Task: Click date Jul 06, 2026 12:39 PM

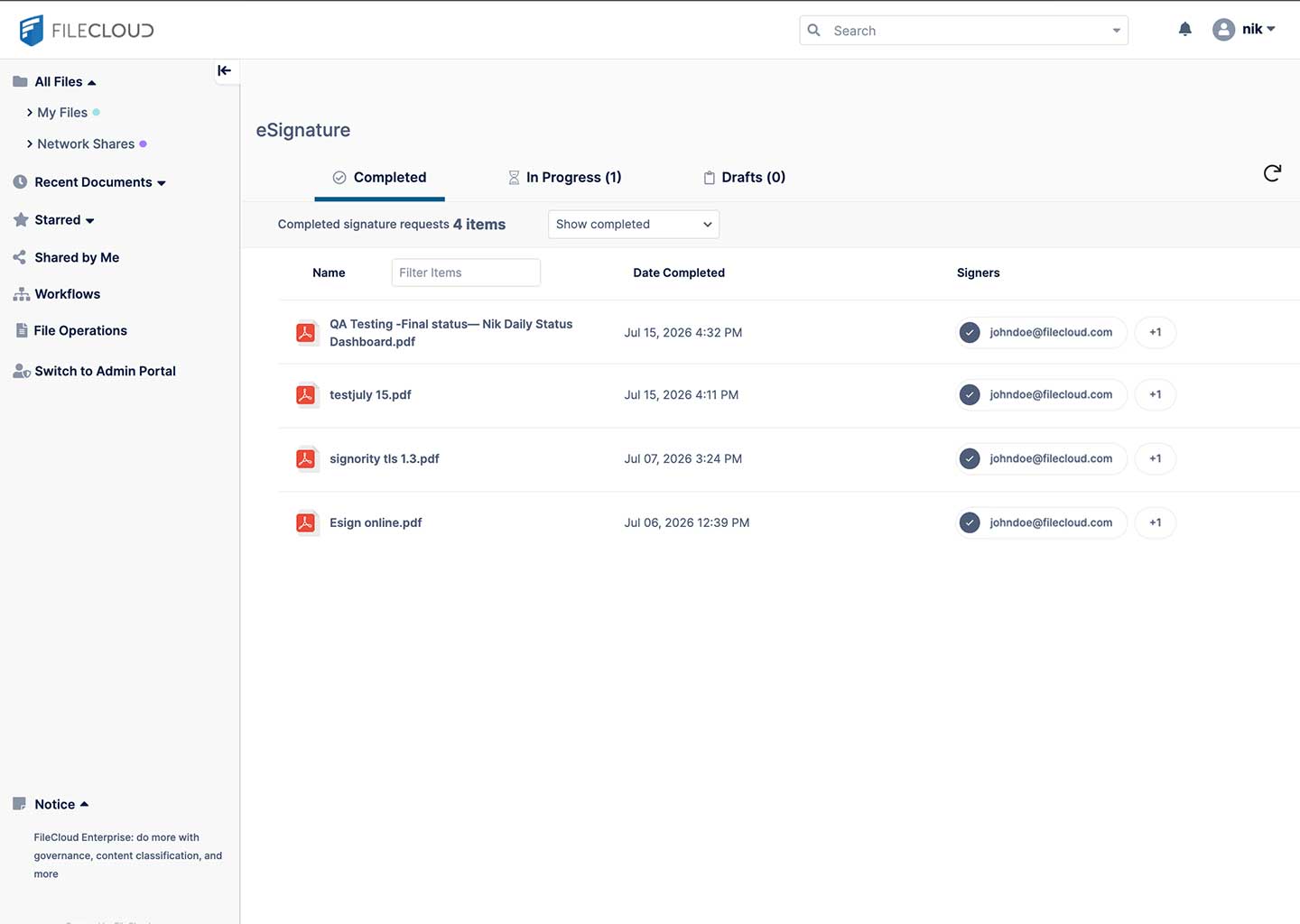Action: tap(687, 523)
